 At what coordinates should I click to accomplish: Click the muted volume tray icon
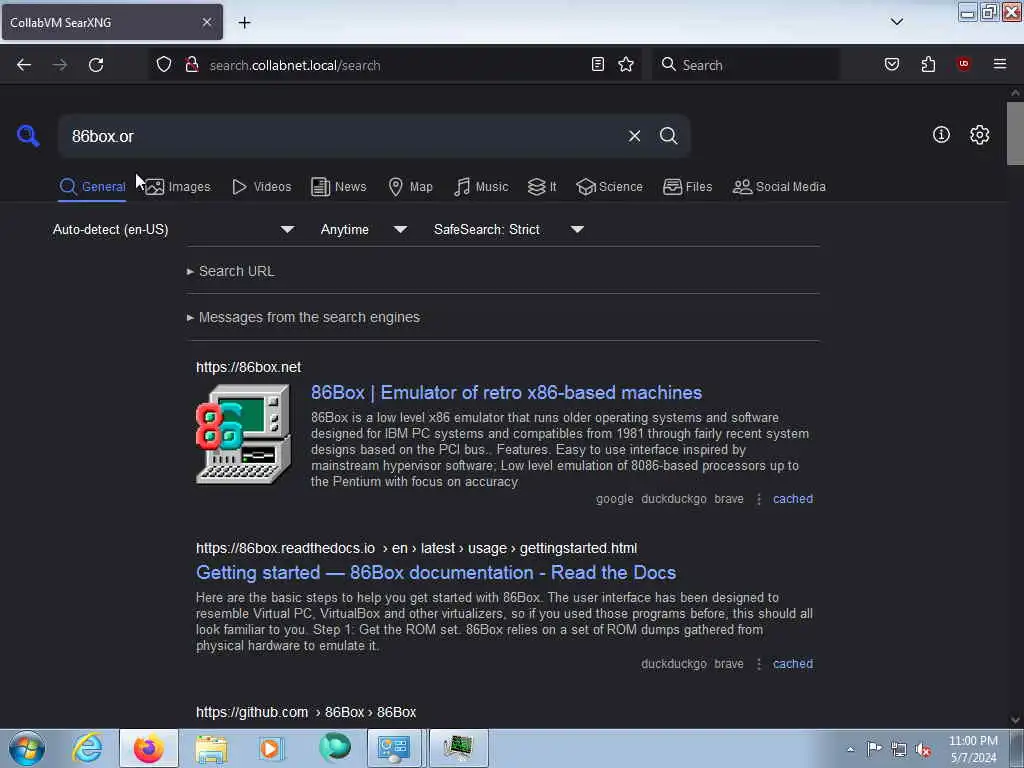pyautogui.click(x=923, y=750)
